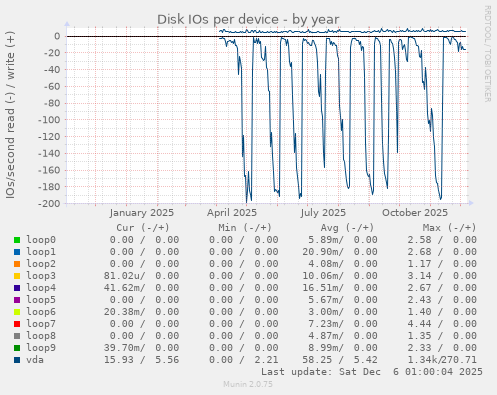Click the loop8 gray color swatch
Image resolution: width=497 pixels, height=395 pixels.
(17, 336)
